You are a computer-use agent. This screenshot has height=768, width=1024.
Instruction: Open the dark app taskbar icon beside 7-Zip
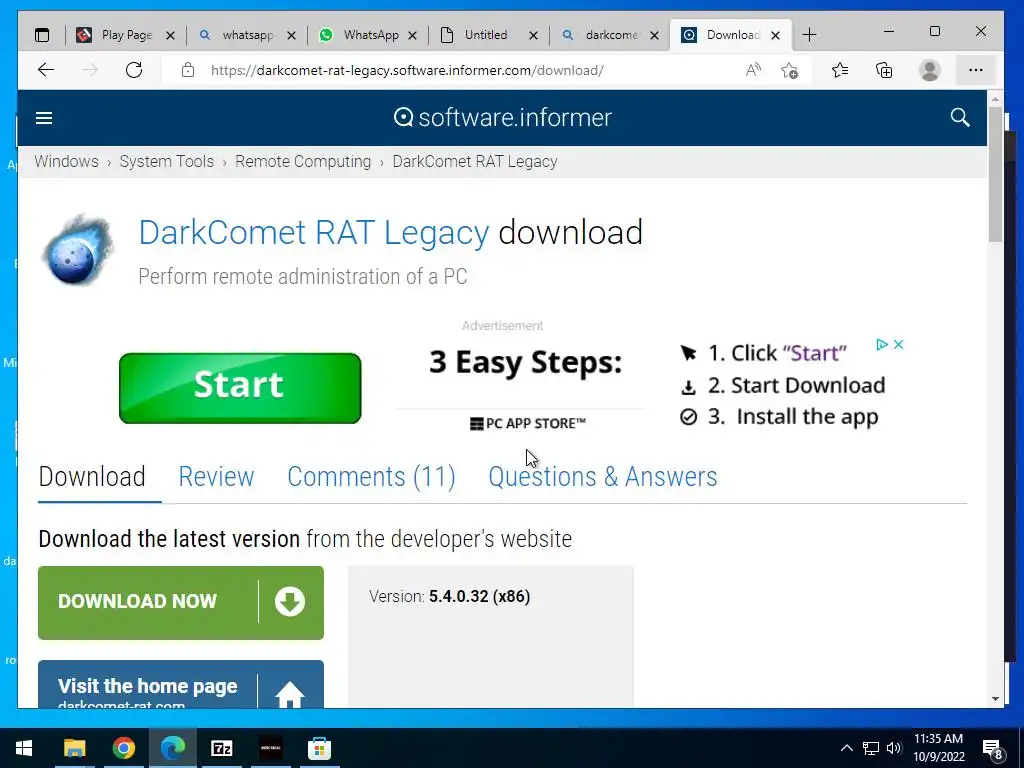point(270,748)
